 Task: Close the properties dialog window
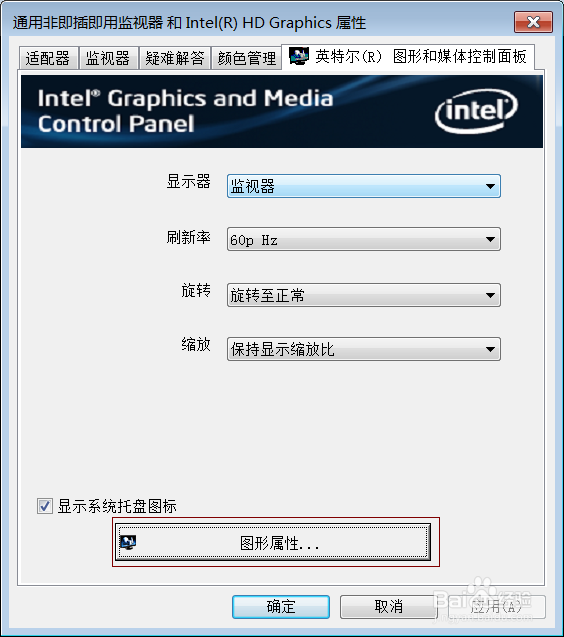(534, 22)
